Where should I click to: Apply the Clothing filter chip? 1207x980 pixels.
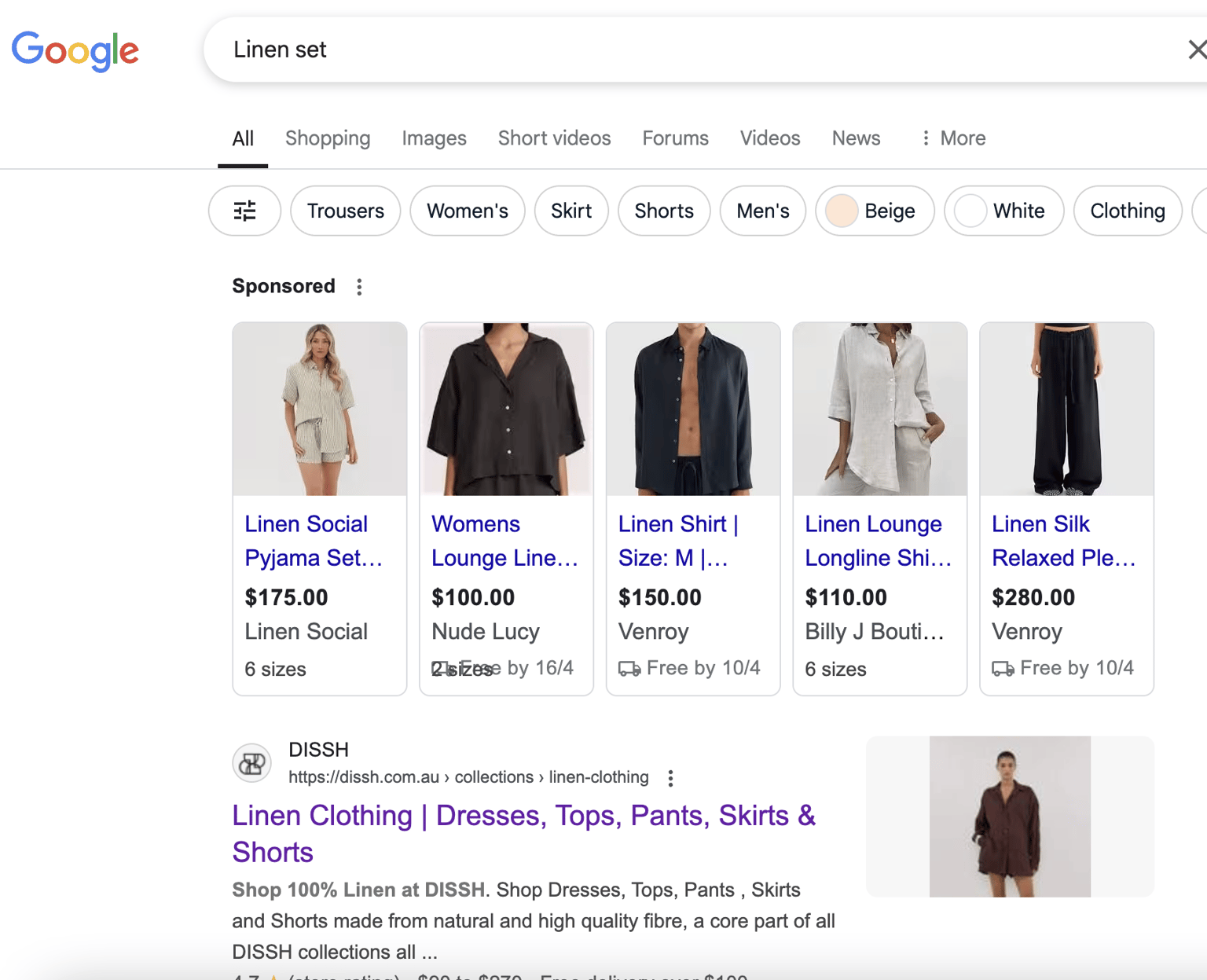point(1128,211)
